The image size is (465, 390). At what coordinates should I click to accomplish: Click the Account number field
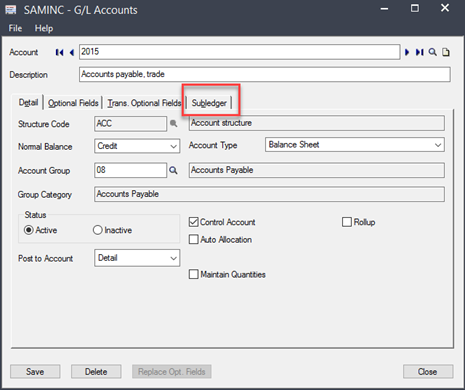(239, 52)
